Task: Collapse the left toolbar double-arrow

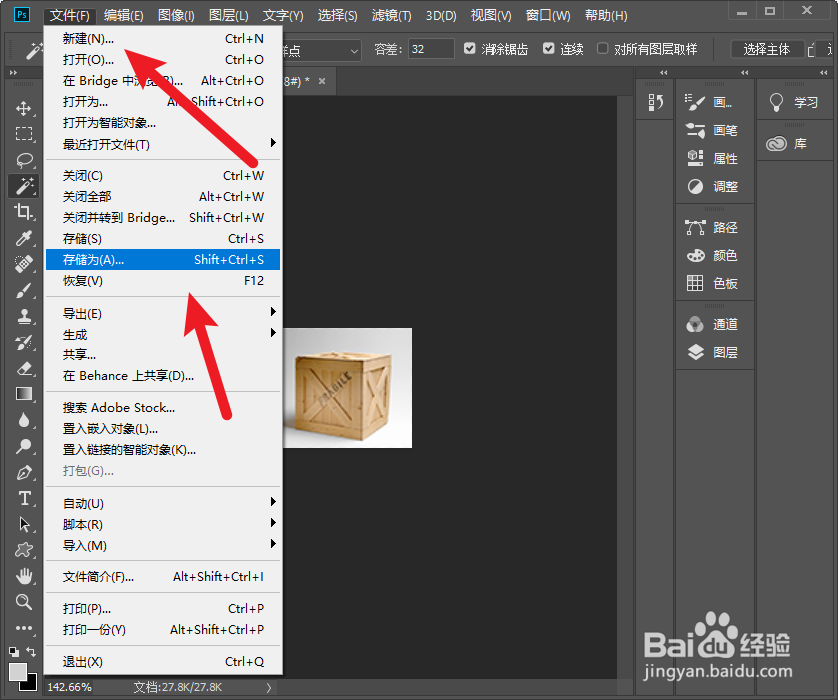Action: pos(13,72)
